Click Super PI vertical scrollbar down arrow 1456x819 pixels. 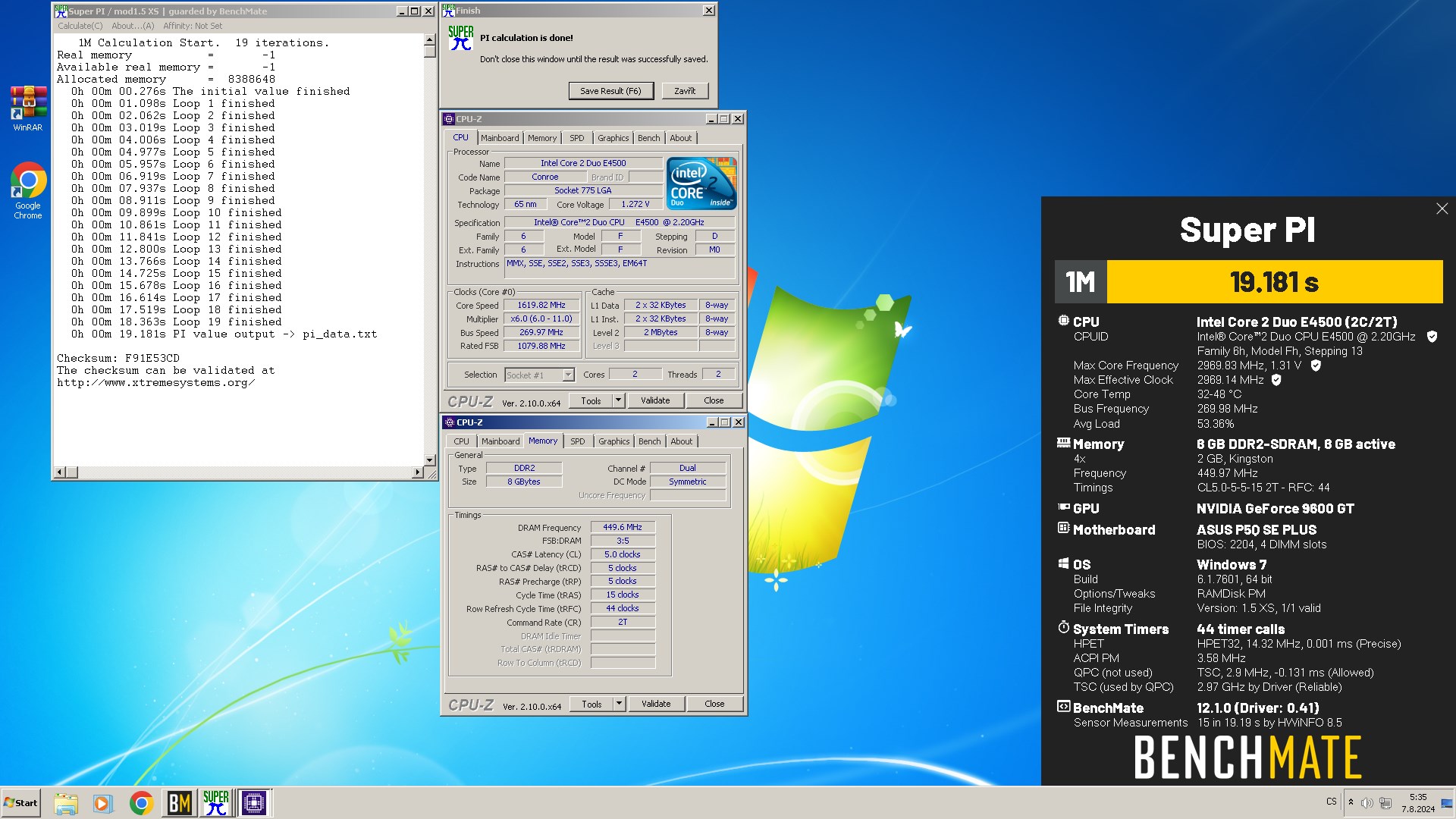pyautogui.click(x=430, y=460)
